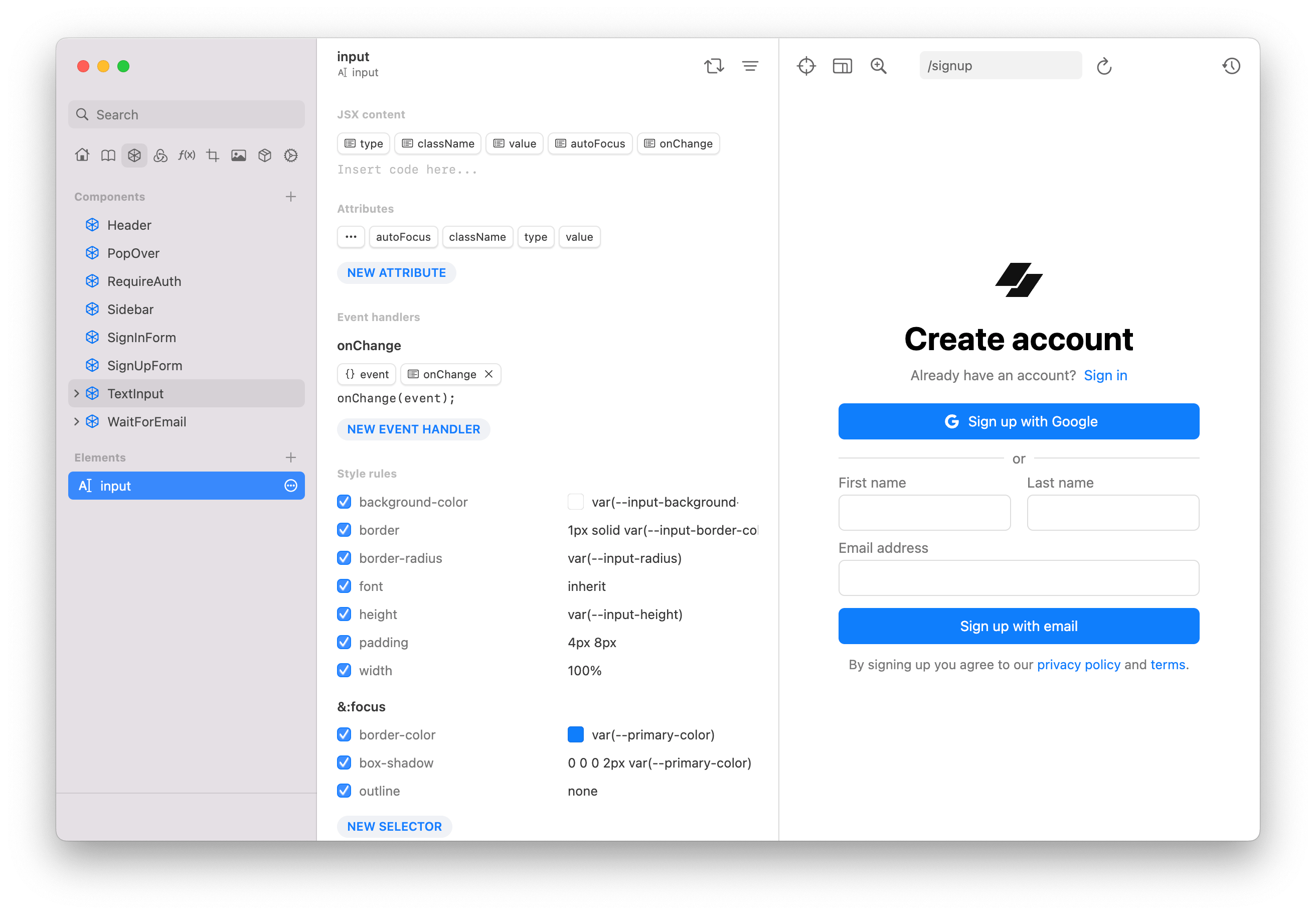Screen dimensions: 1316x915
Task: Open the state management icon in sidebar
Action: 160,155
